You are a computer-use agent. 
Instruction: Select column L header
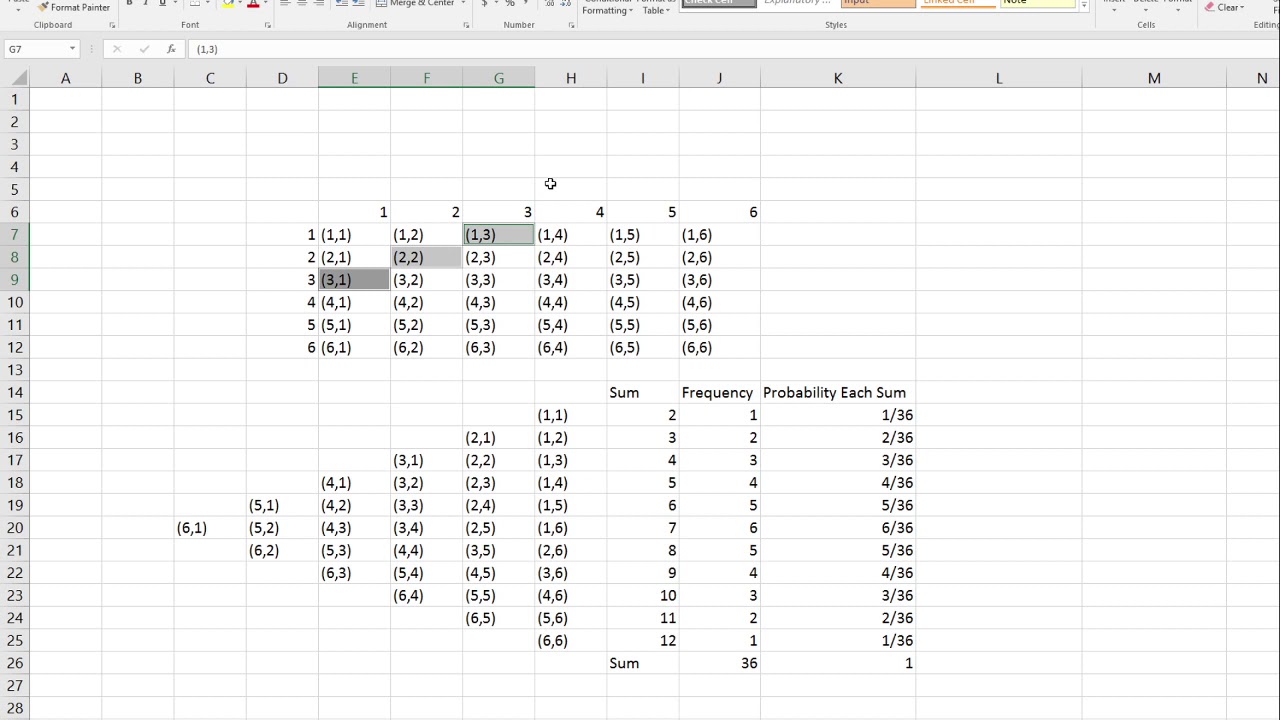[x=999, y=78]
